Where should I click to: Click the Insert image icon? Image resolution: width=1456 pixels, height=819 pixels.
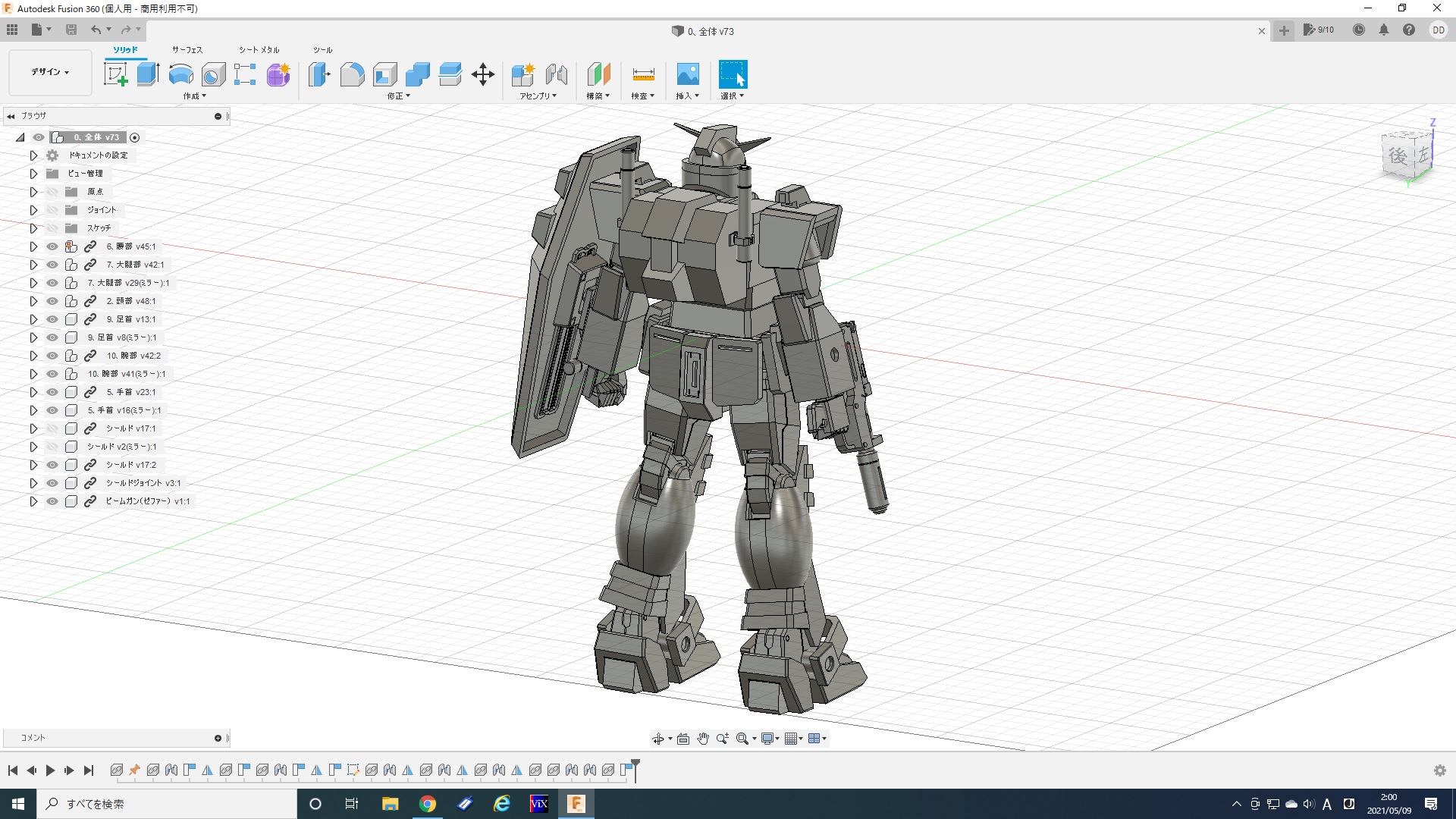click(687, 74)
